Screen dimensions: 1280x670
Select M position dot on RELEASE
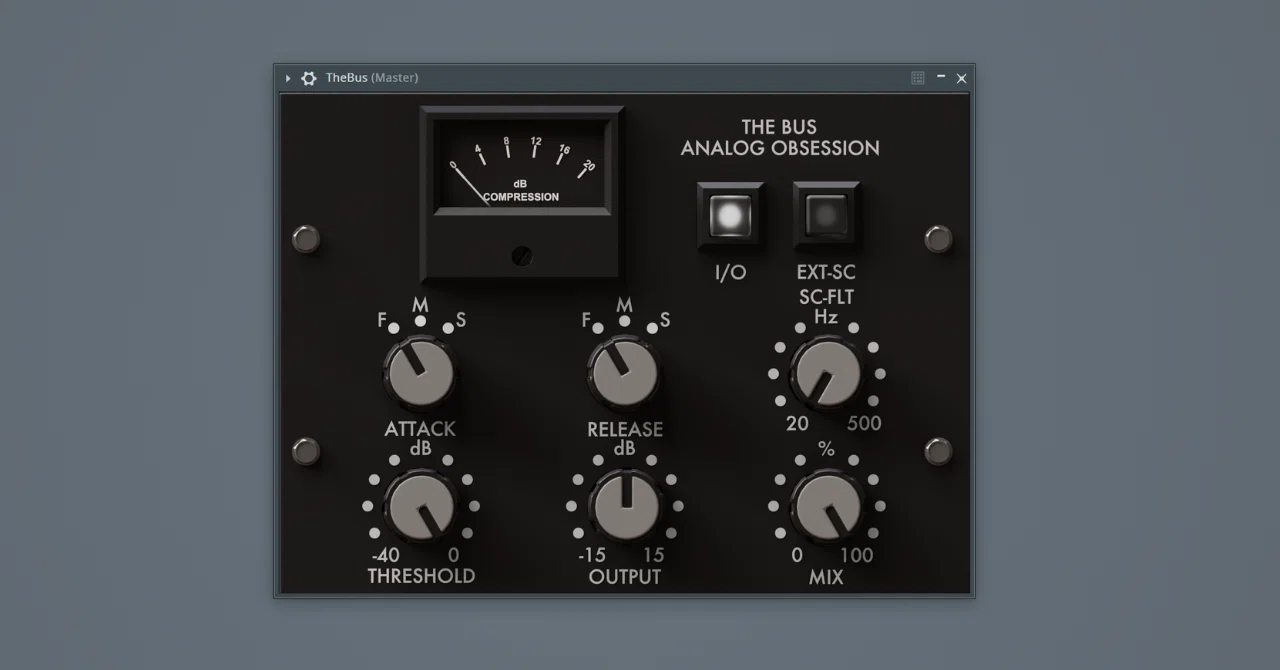click(x=624, y=321)
